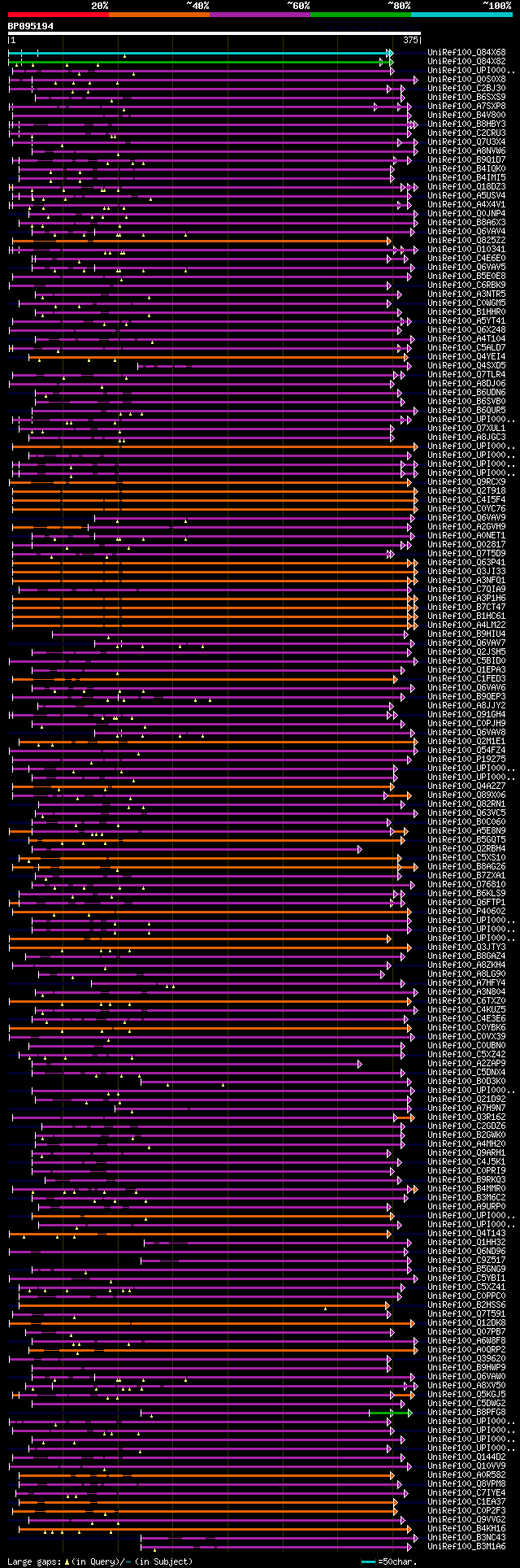This screenshot has height=1568, width=520.
Task: Select the UniRef100_Q2T918 label
Action: [466, 491]
